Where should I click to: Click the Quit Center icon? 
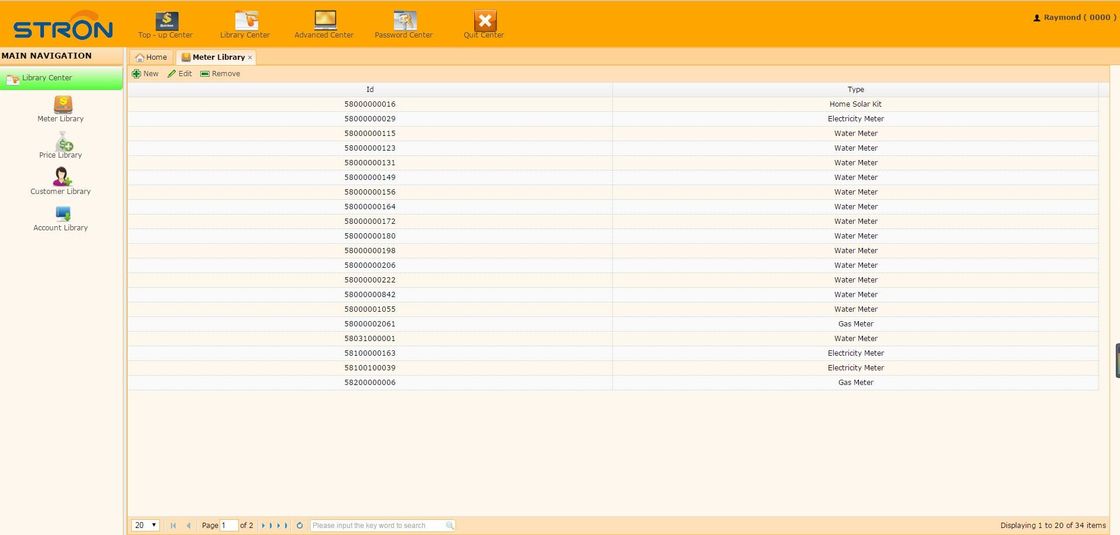tap(484, 22)
